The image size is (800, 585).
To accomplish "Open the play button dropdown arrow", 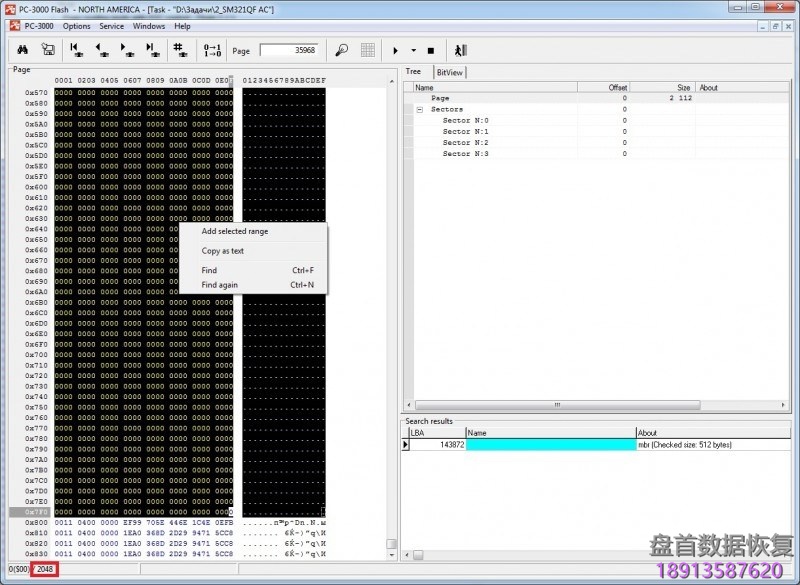I will [413, 50].
